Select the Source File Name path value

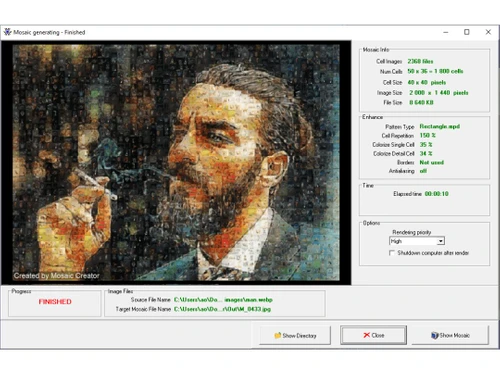223,300
